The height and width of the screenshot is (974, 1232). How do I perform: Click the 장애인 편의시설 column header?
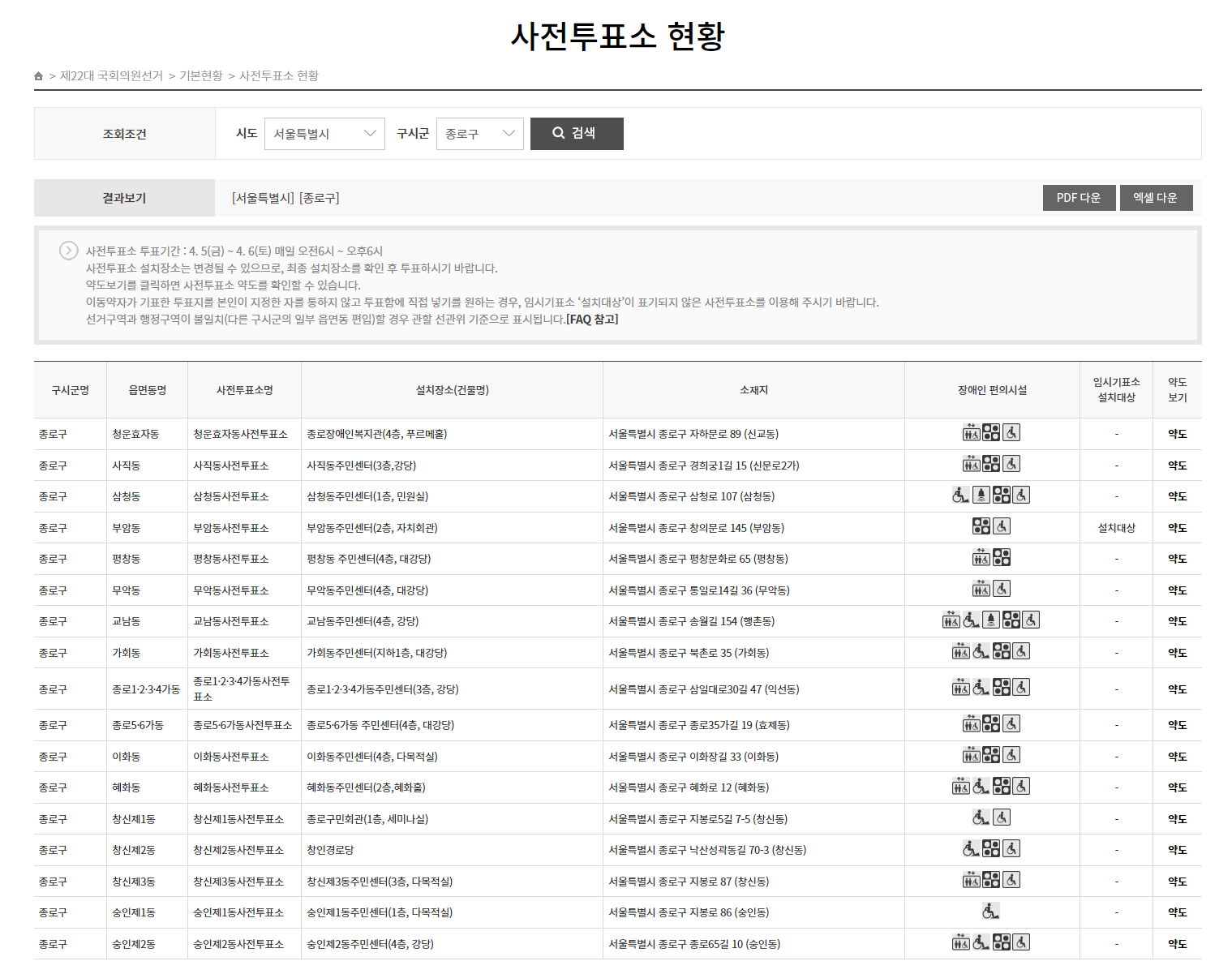pyautogui.click(x=992, y=390)
